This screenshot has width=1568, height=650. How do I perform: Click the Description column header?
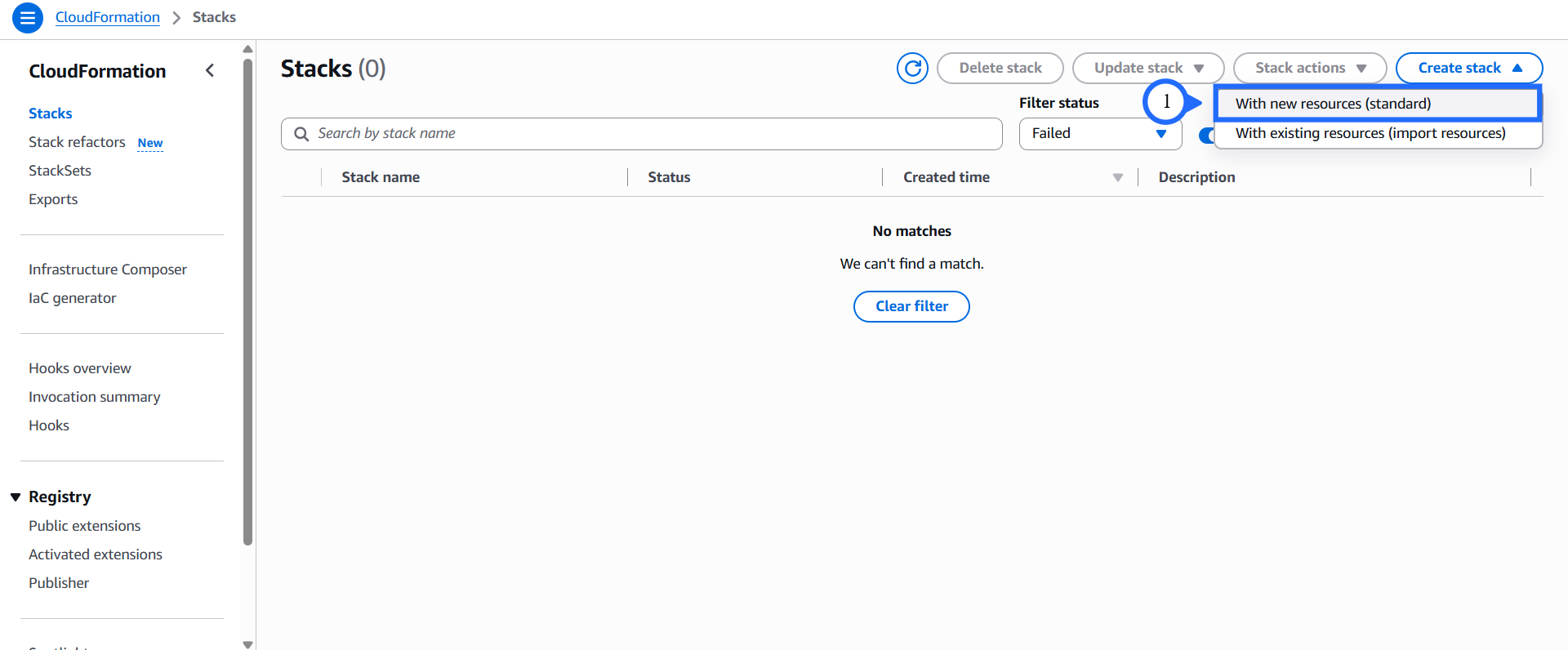[x=1196, y=177]
